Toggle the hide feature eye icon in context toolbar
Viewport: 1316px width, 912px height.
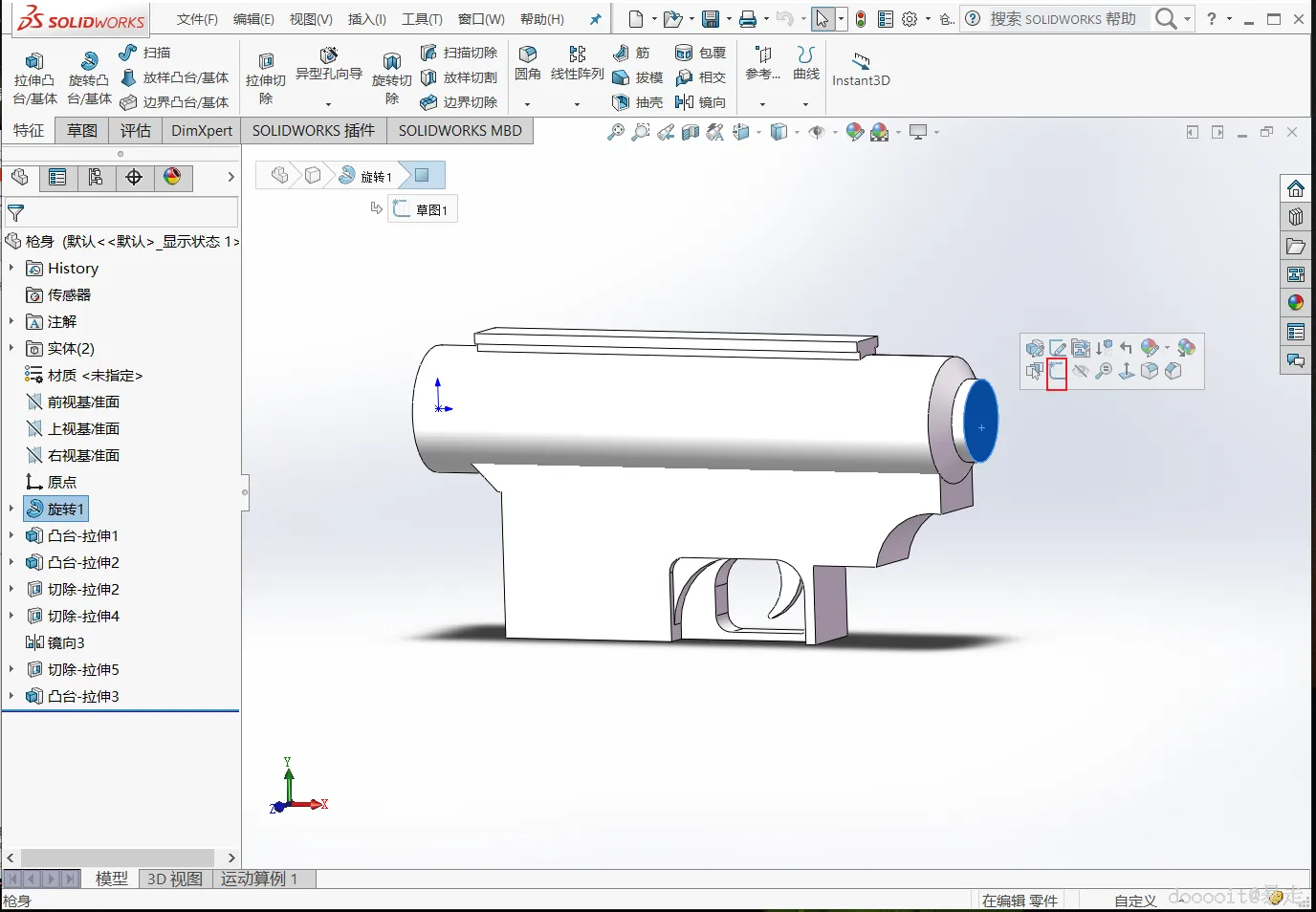[1081, 372]
